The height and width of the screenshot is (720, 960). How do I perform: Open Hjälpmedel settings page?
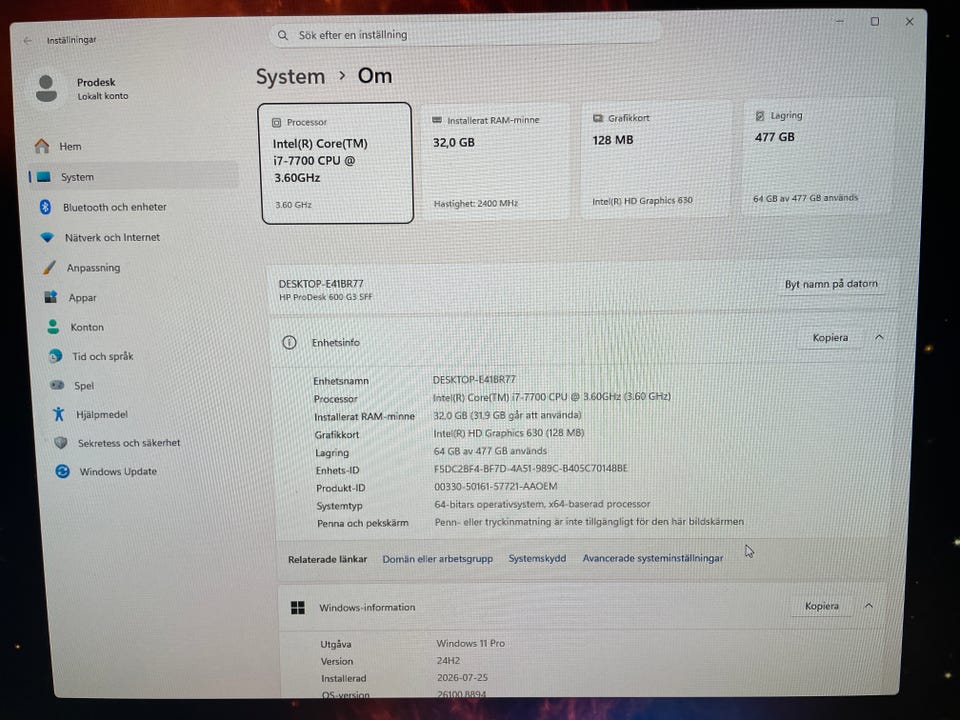(x=145, y=414)
